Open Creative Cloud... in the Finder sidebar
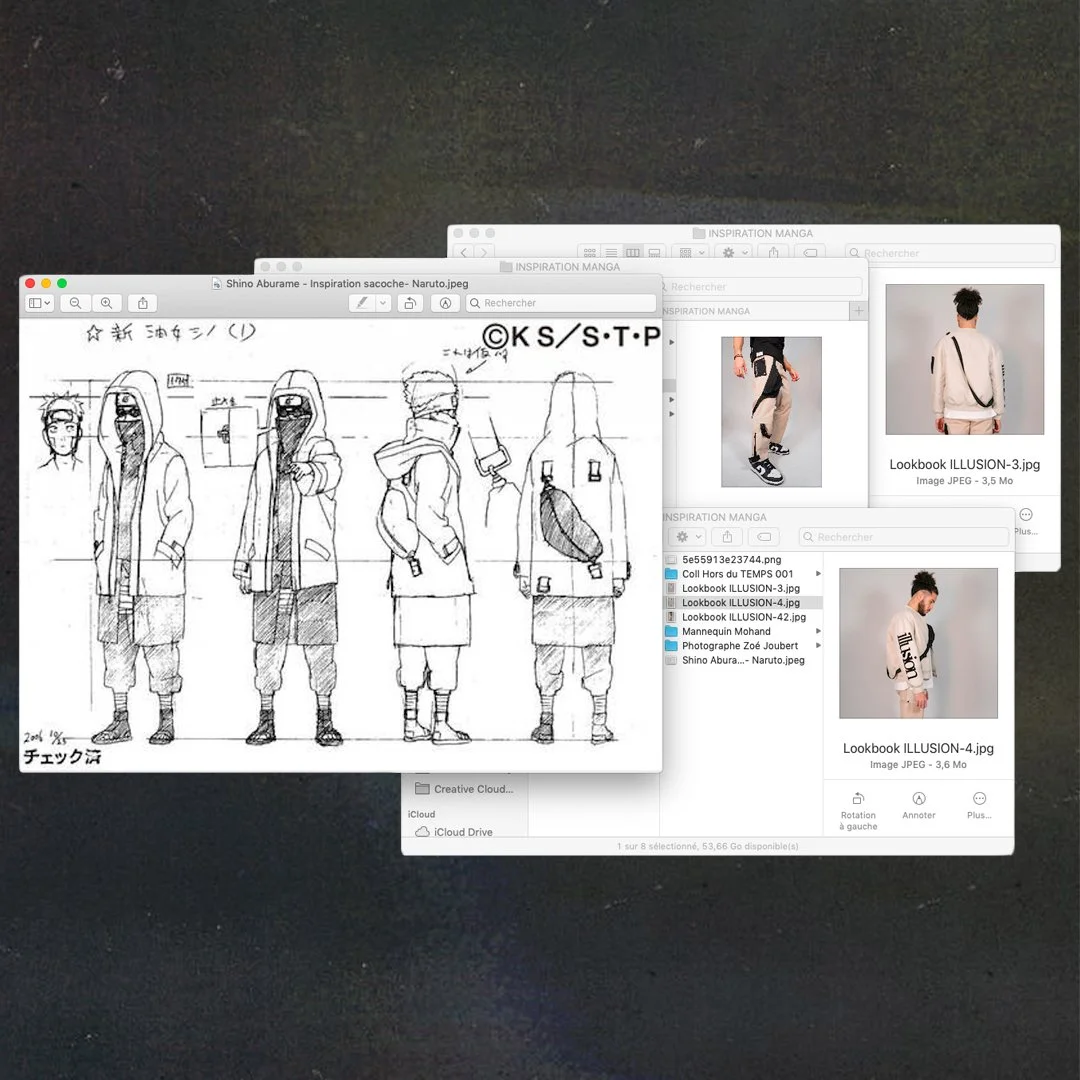 pos(465,789)
